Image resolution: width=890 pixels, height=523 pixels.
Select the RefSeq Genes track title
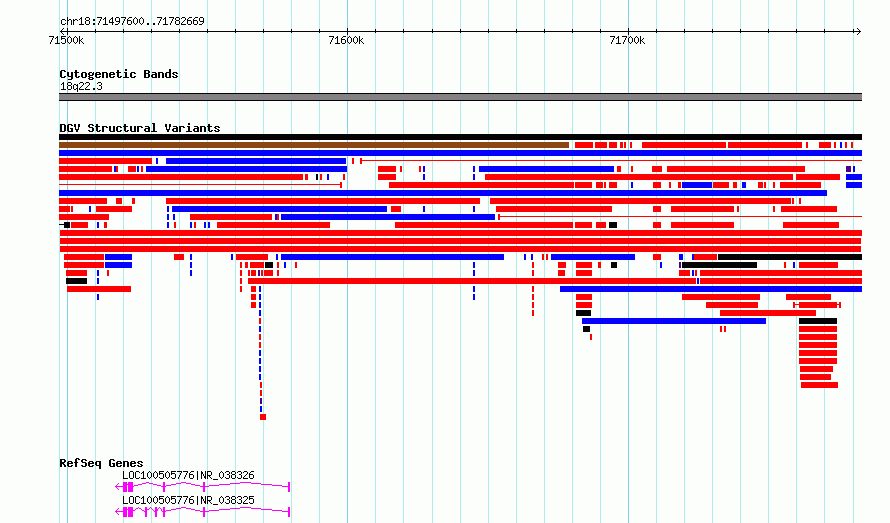pyautogui.click(x=101, y=463)
